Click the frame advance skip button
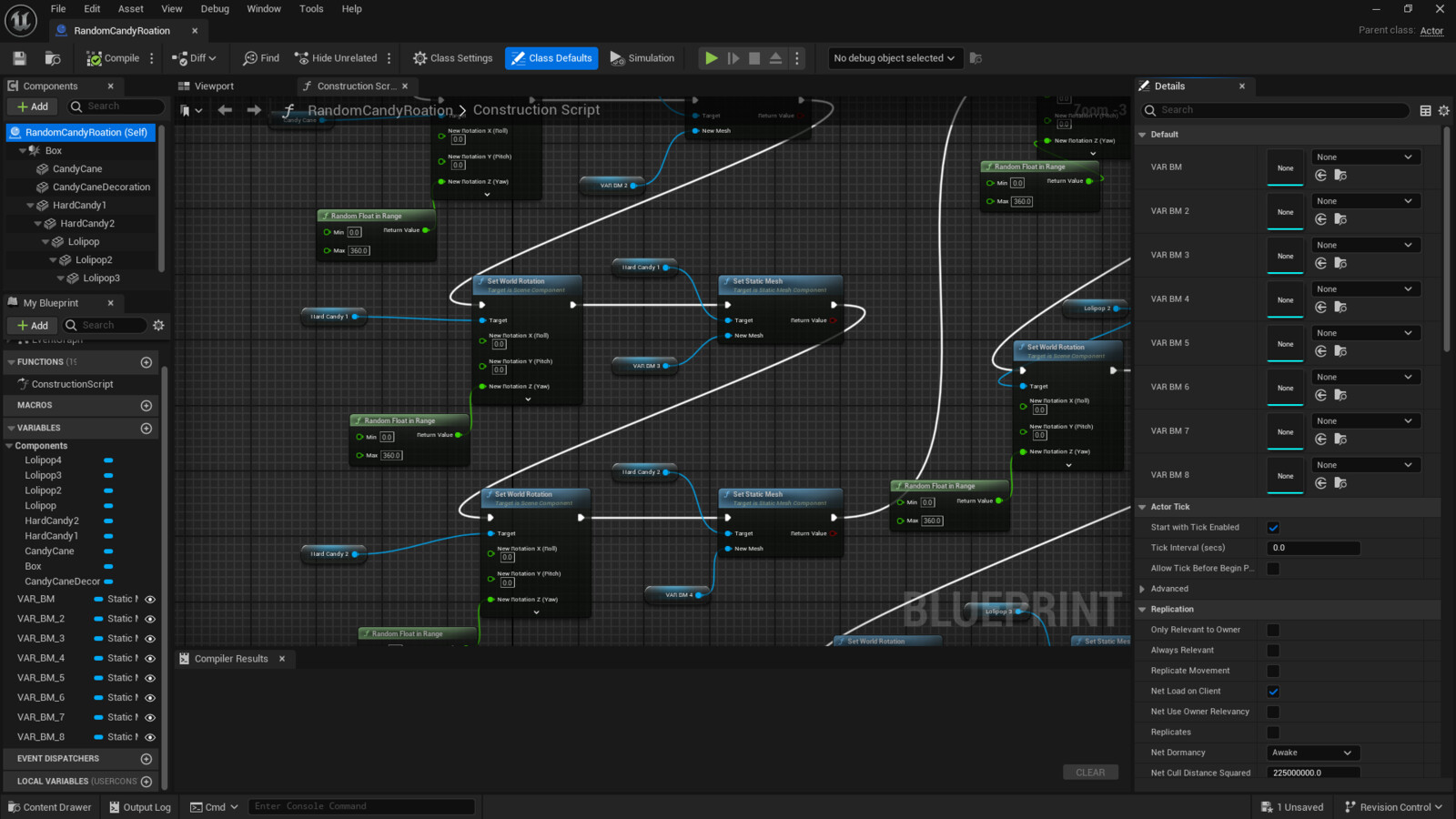This screenshot has width=1456, height=819. [x=733, y=58]
